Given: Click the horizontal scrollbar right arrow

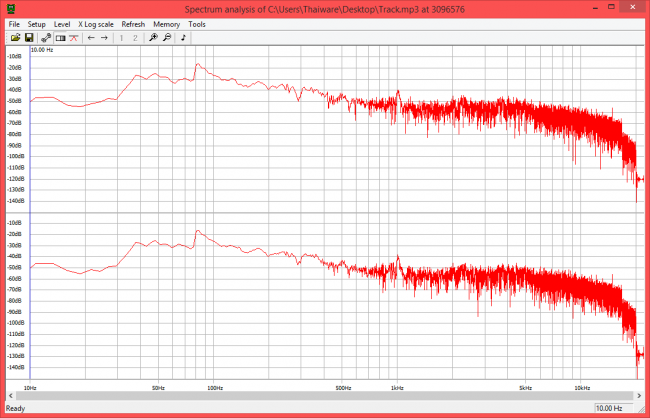Looking at the screenshot, I should 639,396.
